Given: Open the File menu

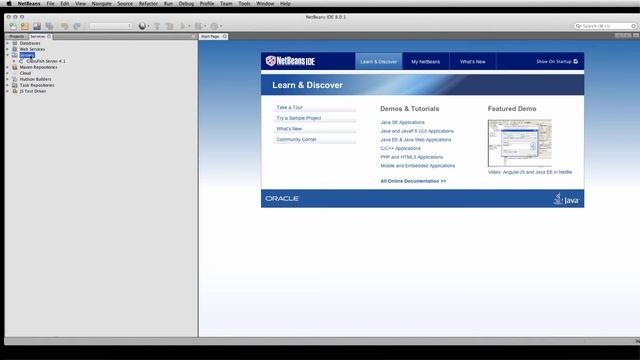Looking at the screenshot, I should (x=50, y=3).
